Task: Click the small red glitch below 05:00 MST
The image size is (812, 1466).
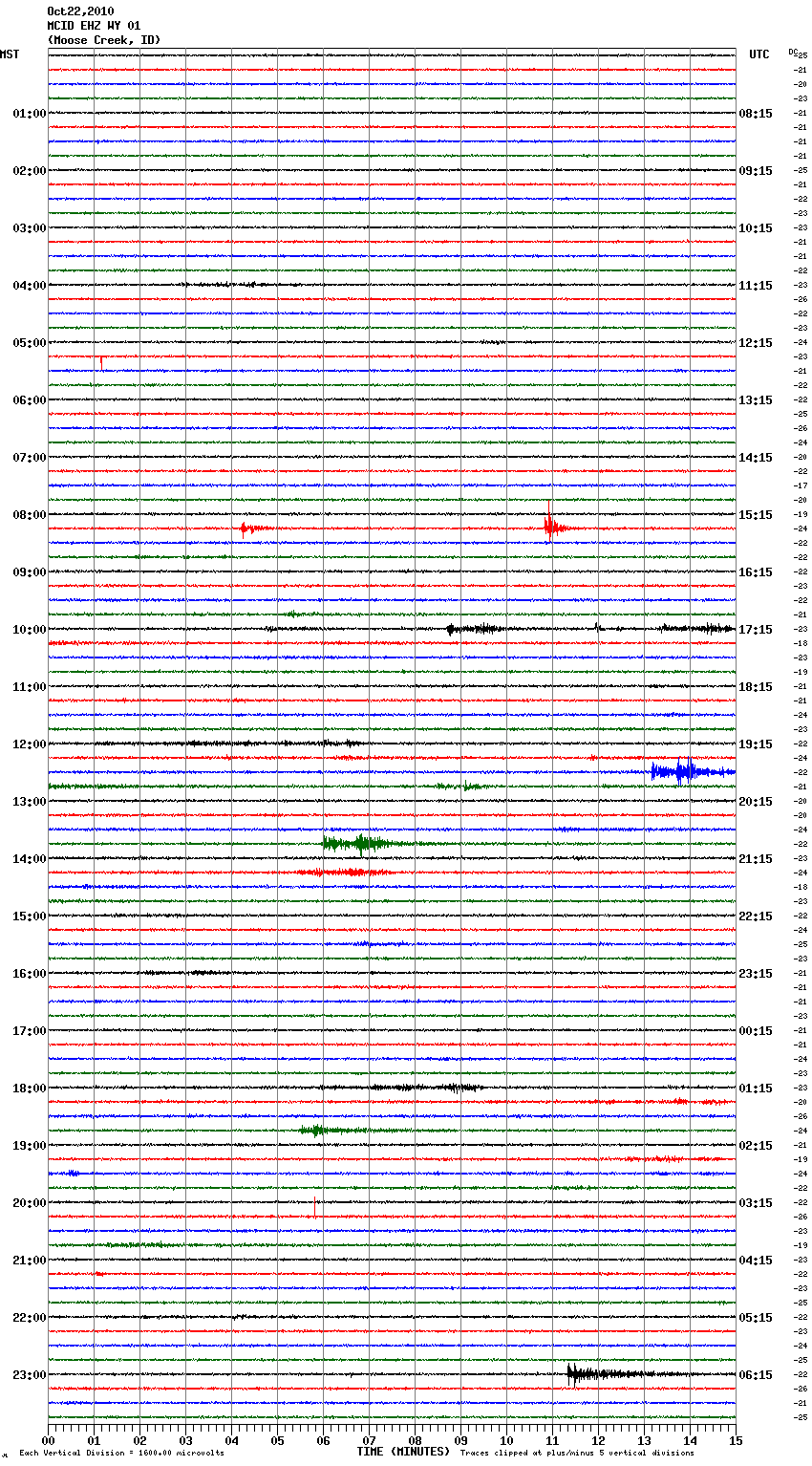Action: [x=101, y=362]
